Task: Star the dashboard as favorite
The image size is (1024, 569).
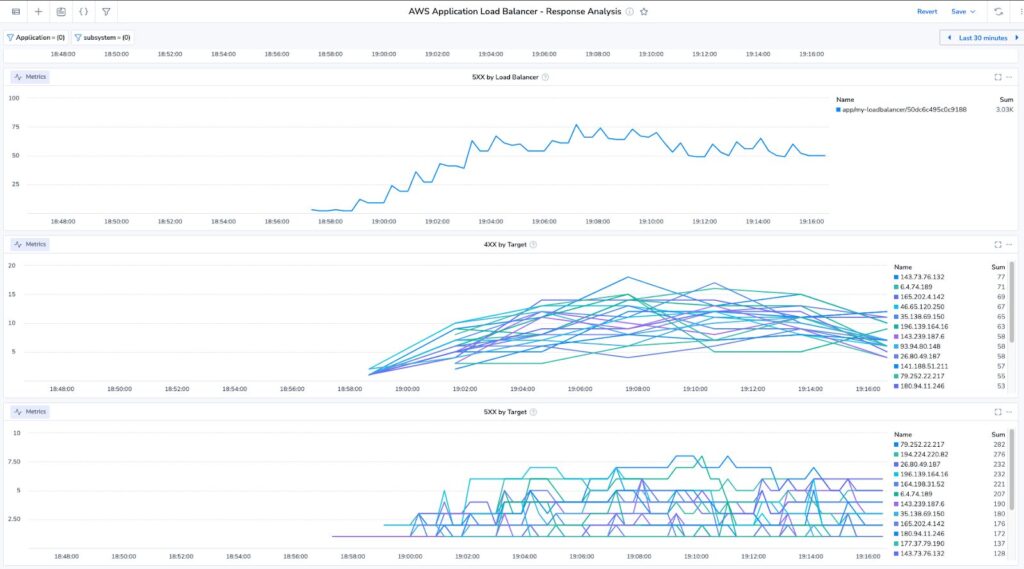Action: click(644, 12)
